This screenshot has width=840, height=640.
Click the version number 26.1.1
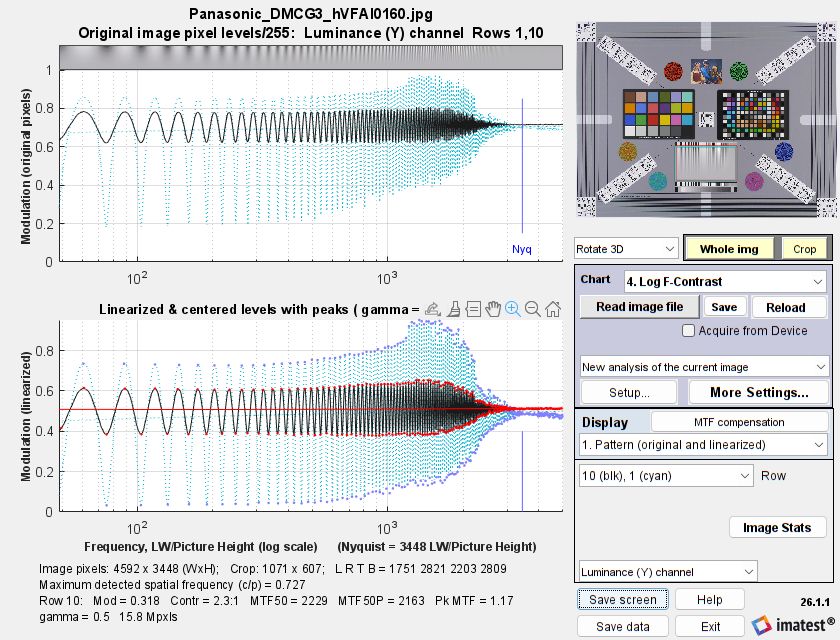[815, 602]
